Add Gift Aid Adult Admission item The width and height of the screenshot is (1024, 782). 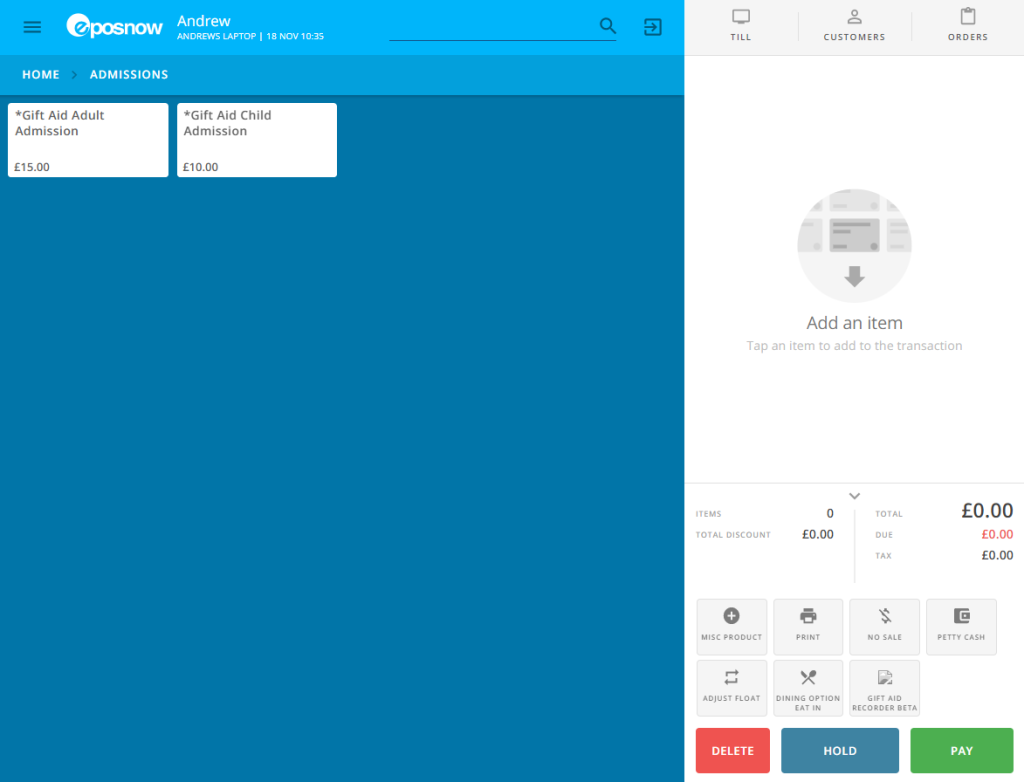[88, 140]
